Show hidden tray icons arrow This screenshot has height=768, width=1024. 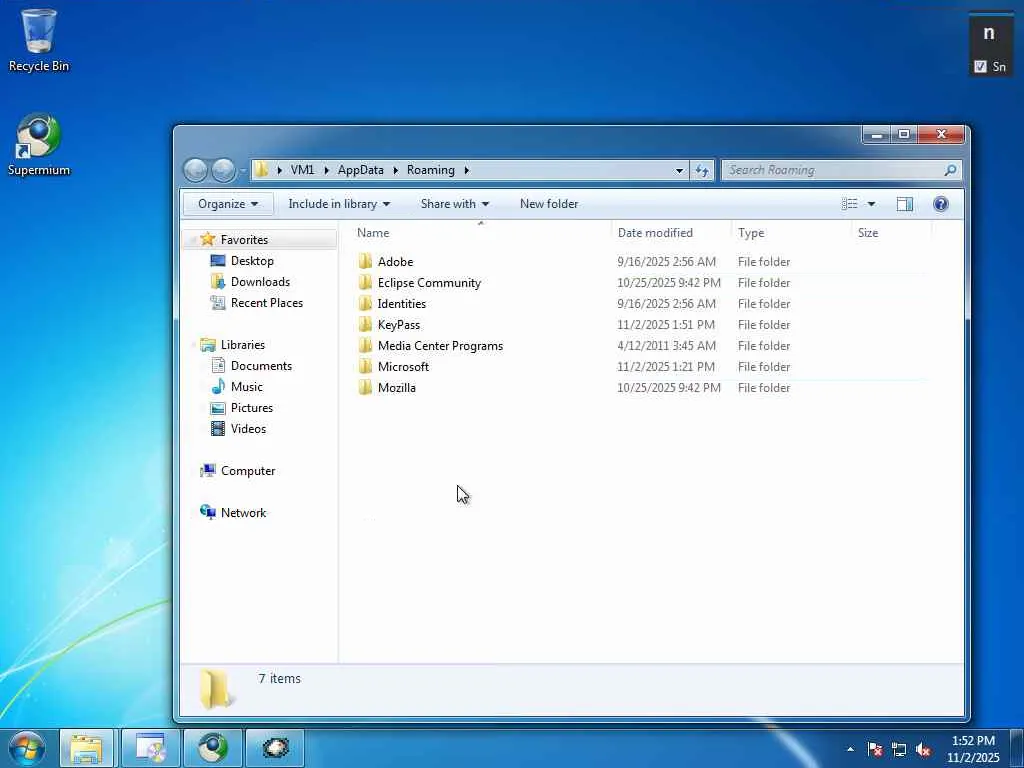[850, 749]
